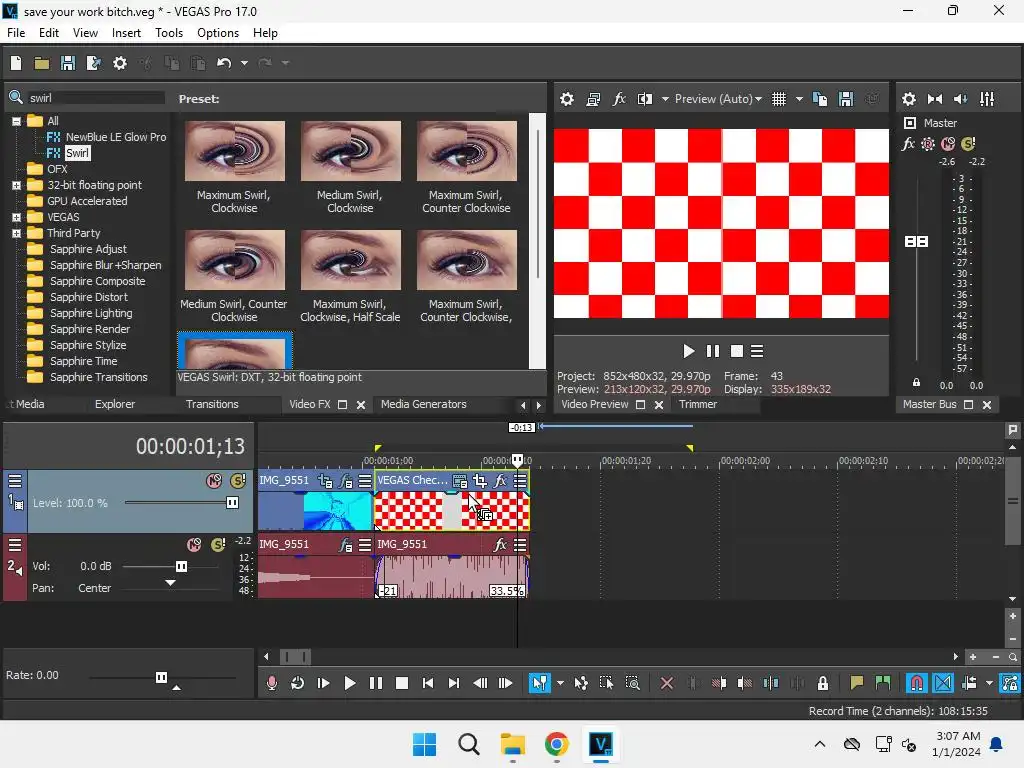The height and width of the screenshot is (768, 1024).
Task: Save the project using the floppy icon
Action: pos(68,63)
